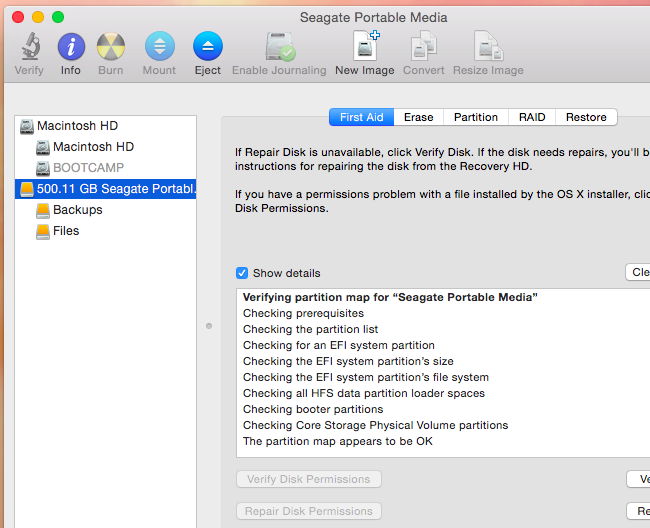Click the Convert toolbar icon
650x528 pixels.
424,46
